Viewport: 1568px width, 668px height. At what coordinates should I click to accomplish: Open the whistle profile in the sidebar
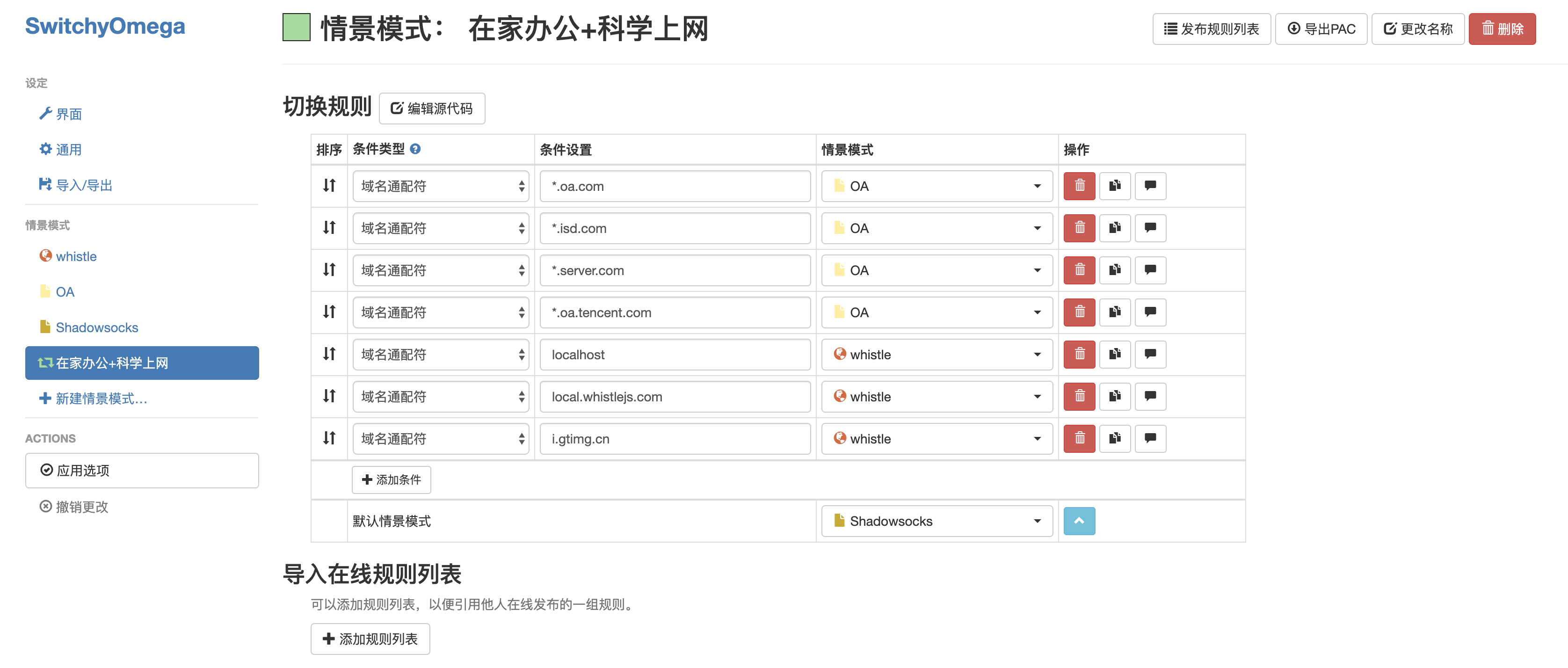tap(76, 256)
